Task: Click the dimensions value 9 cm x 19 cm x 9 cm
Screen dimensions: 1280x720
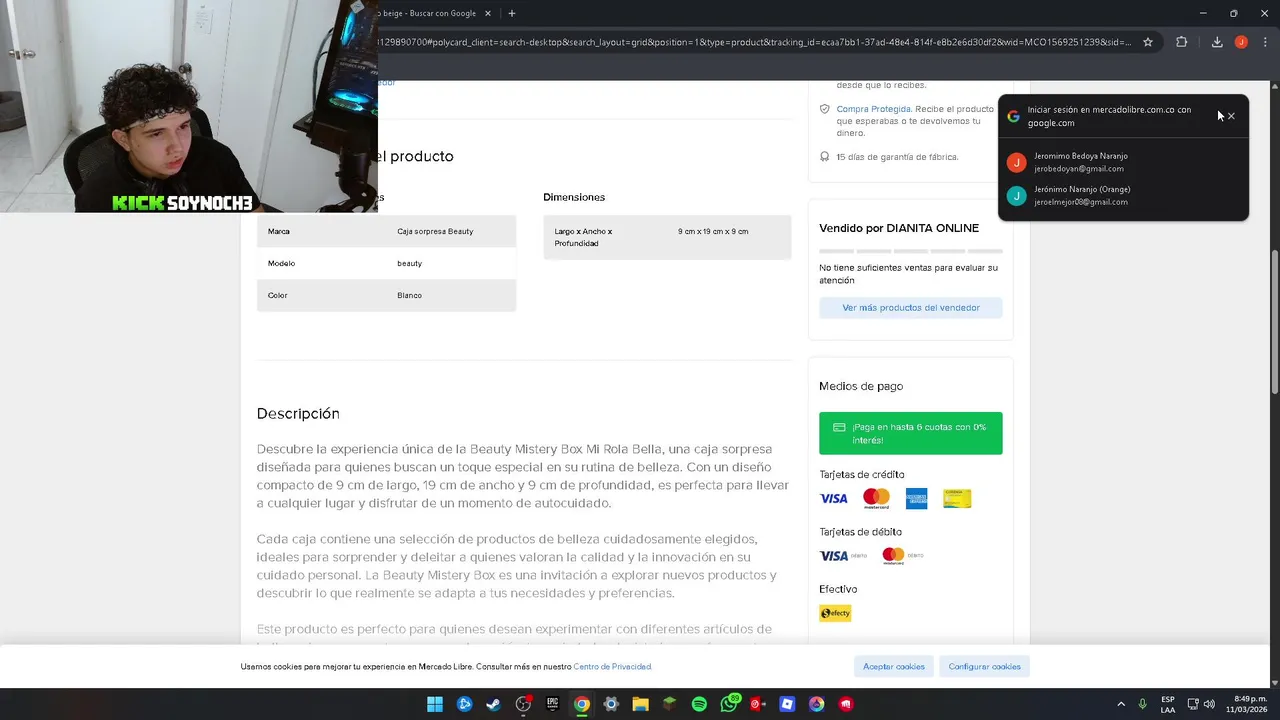Action: click(x=713, y=231)
